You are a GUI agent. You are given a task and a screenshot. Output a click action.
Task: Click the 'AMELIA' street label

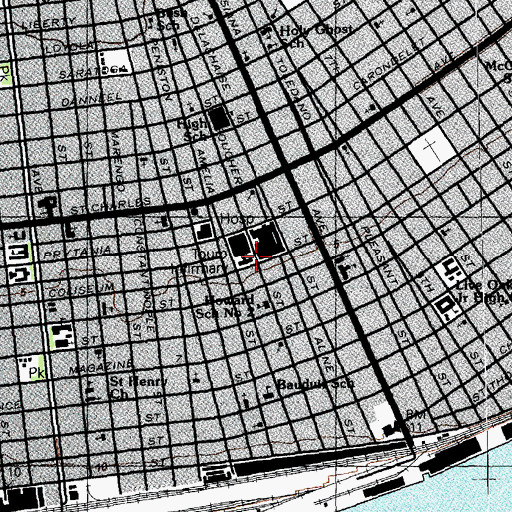[x=205, y=171]
